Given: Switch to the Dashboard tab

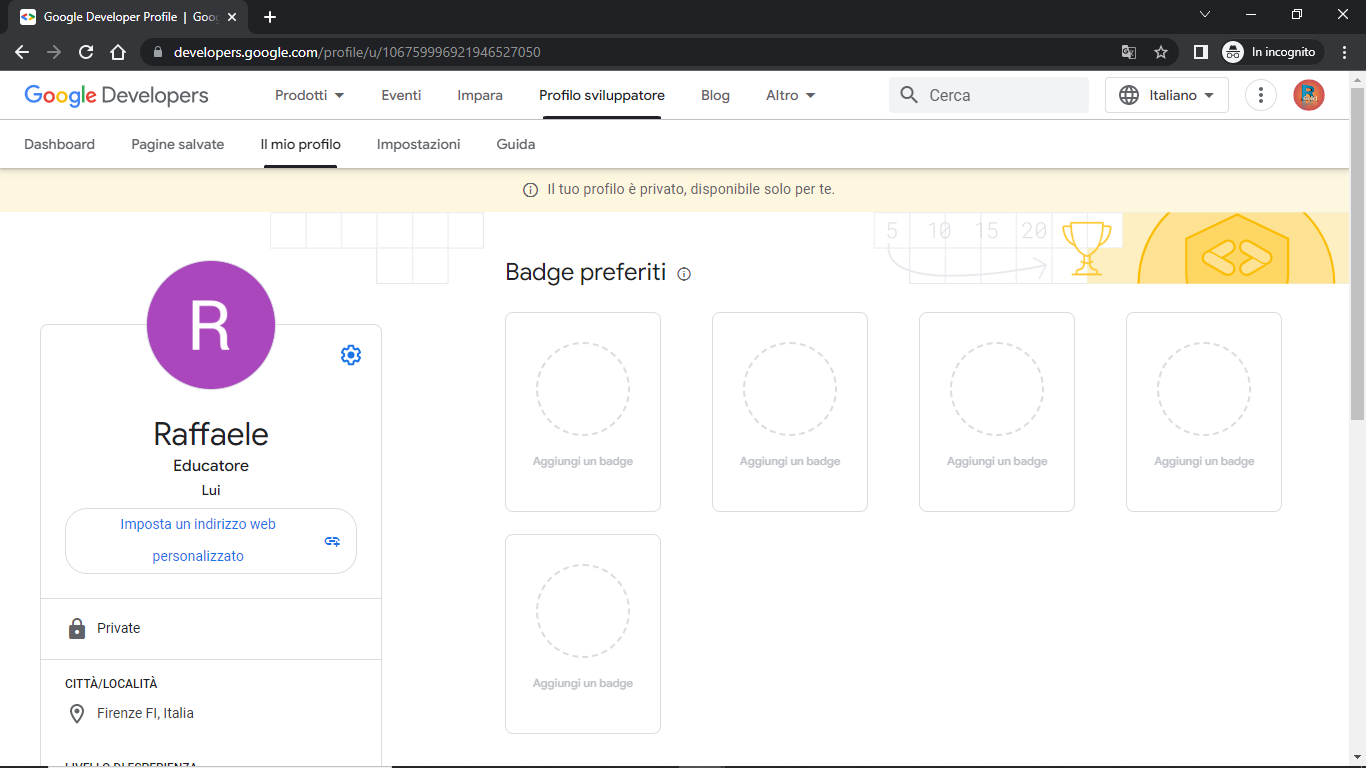Looking at the screenshot, I should coord(59,144).
